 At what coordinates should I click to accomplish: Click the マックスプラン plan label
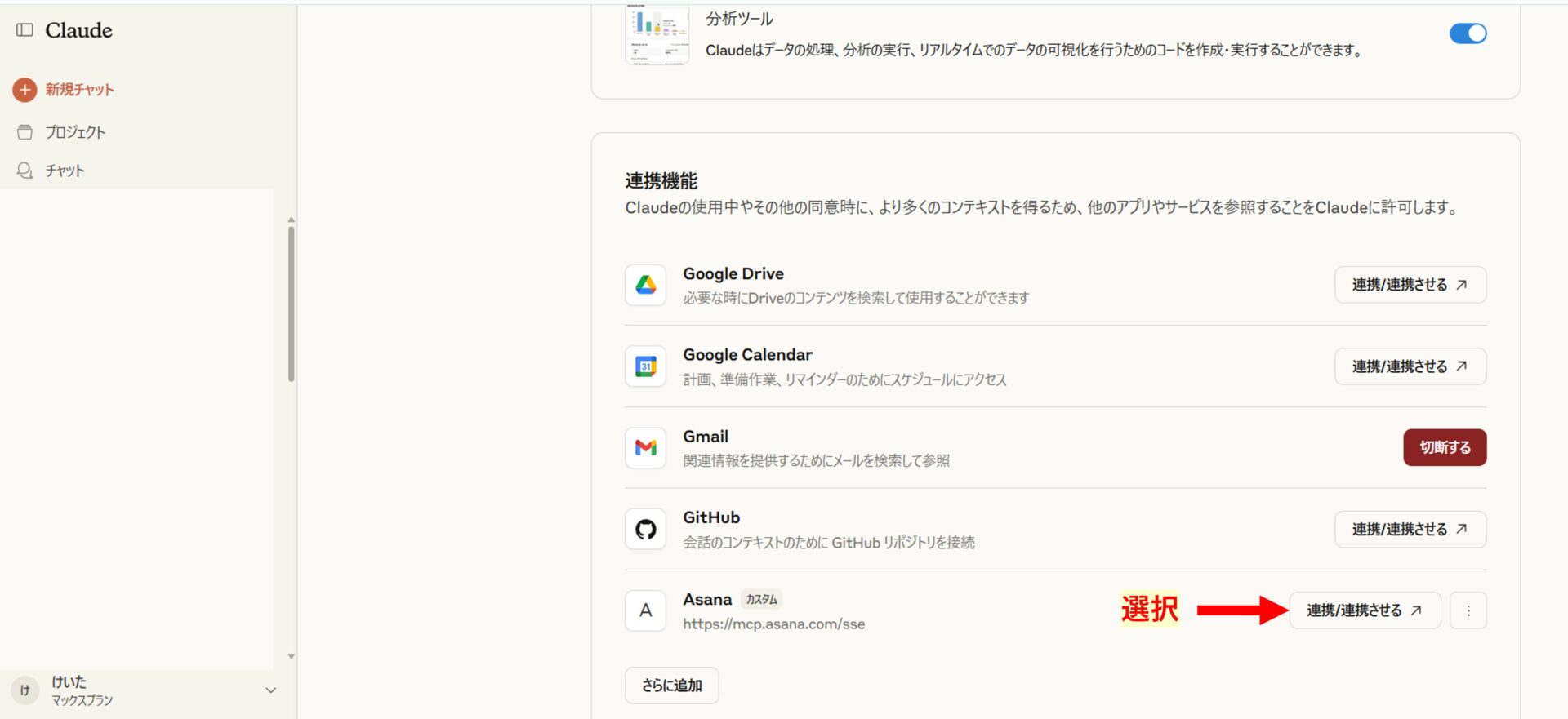click(x=82, y=701)
